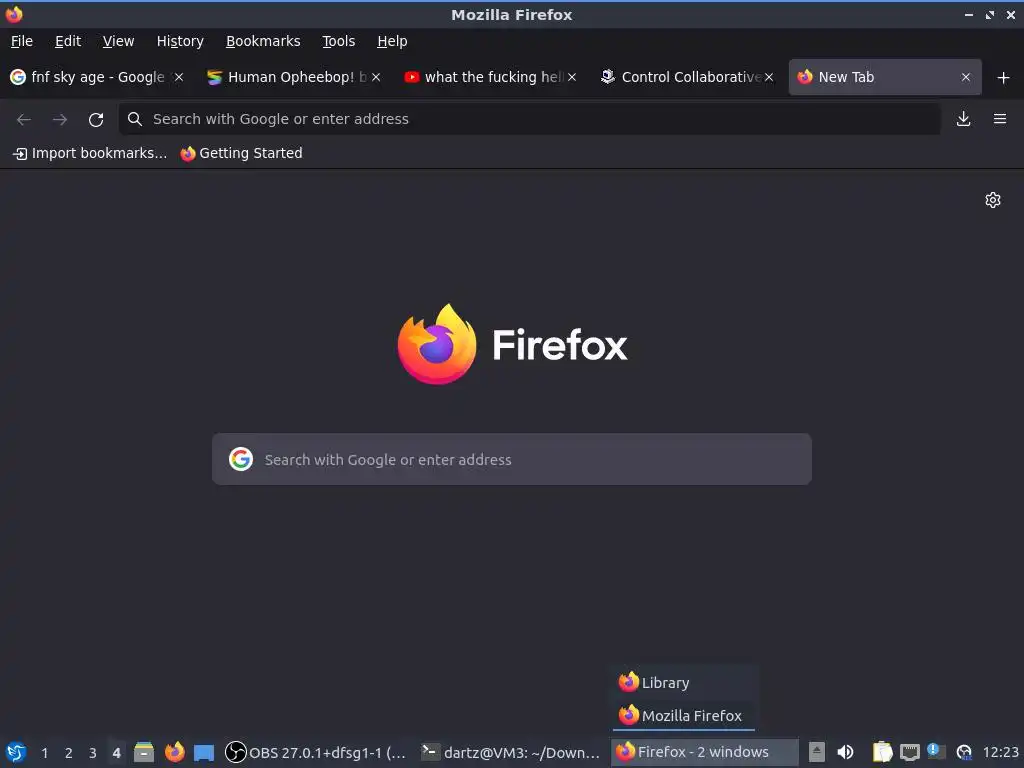Open the History menu

point(180,41)
